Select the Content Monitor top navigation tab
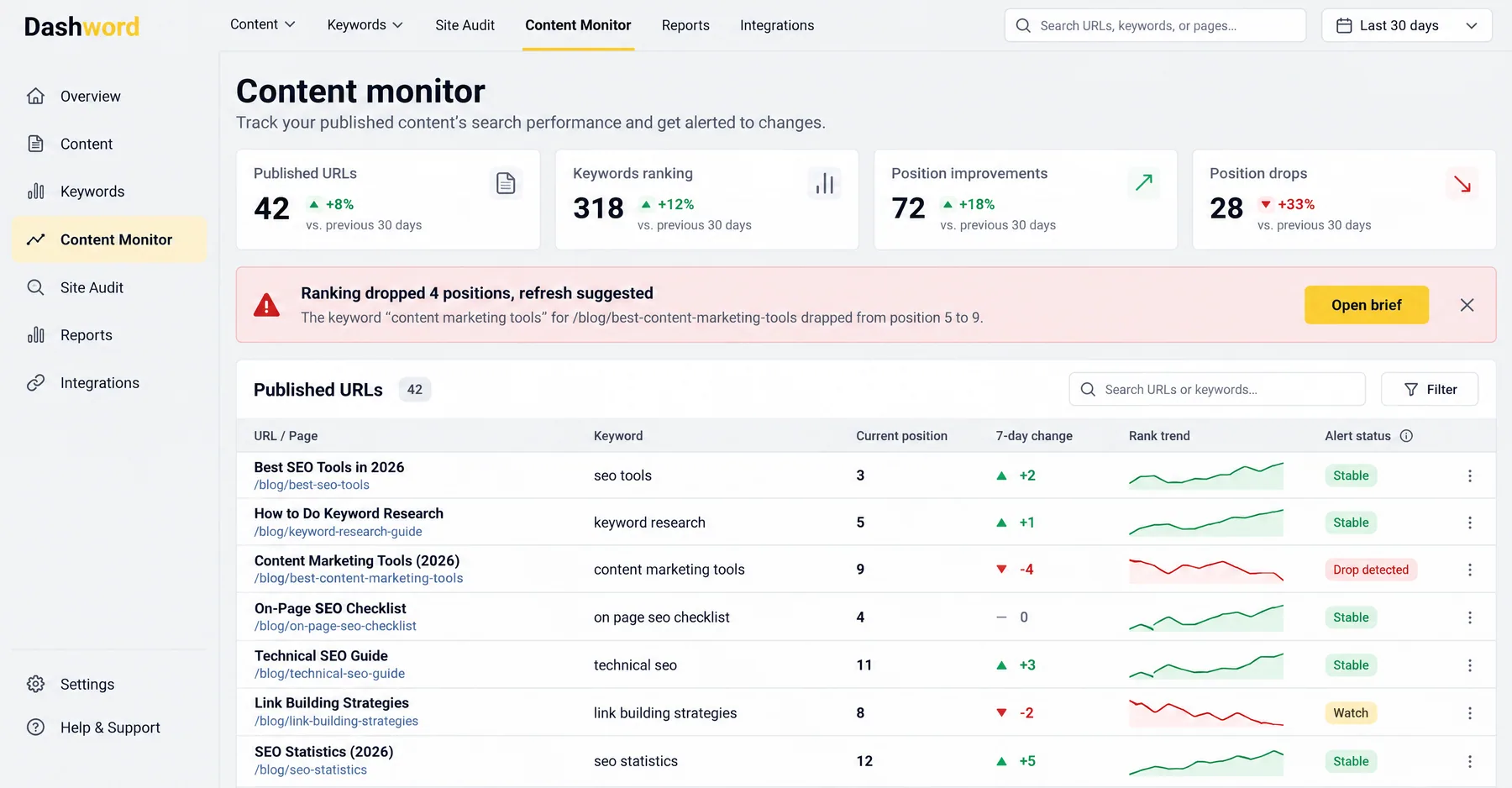The height and width of the screenshot is (788, 1512). click(578, 25)
